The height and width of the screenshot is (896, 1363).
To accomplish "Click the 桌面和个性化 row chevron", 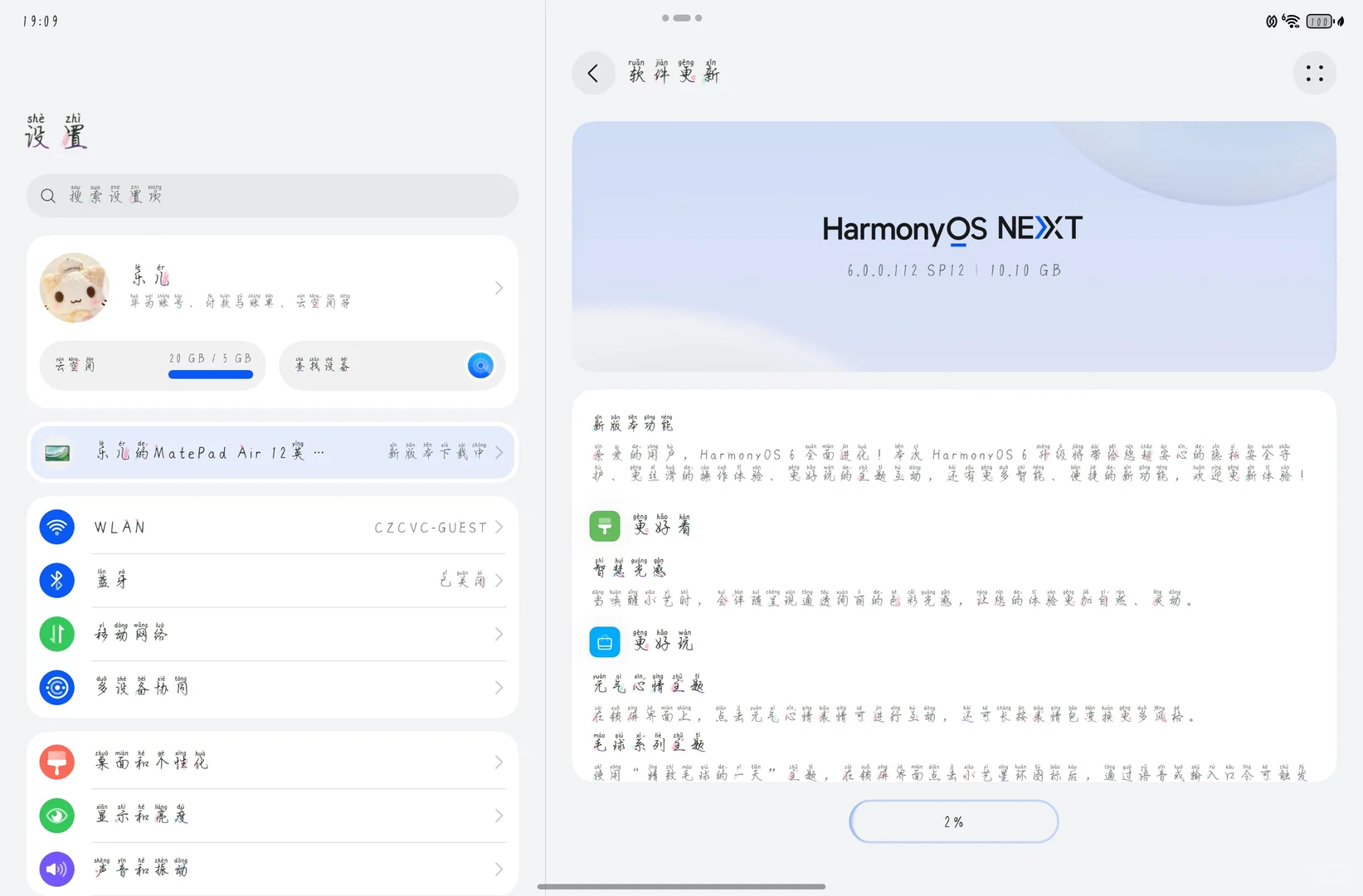I will click(499, 762).
